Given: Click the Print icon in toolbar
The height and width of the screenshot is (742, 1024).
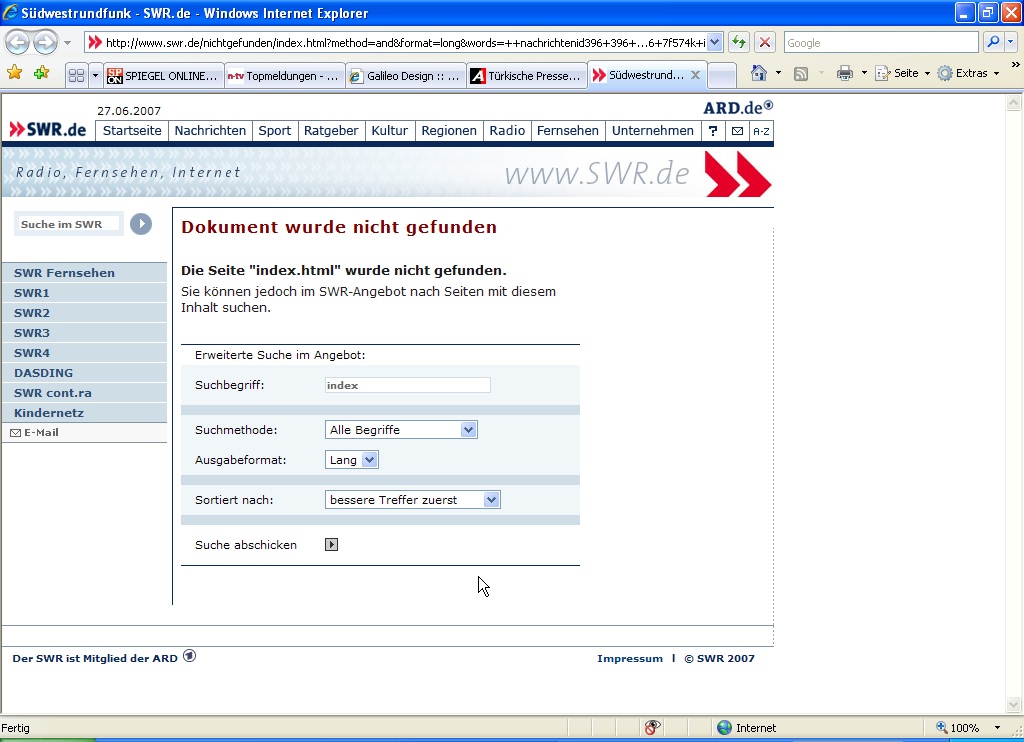Looking at the screenshot, I should click(x=844, y=73).
